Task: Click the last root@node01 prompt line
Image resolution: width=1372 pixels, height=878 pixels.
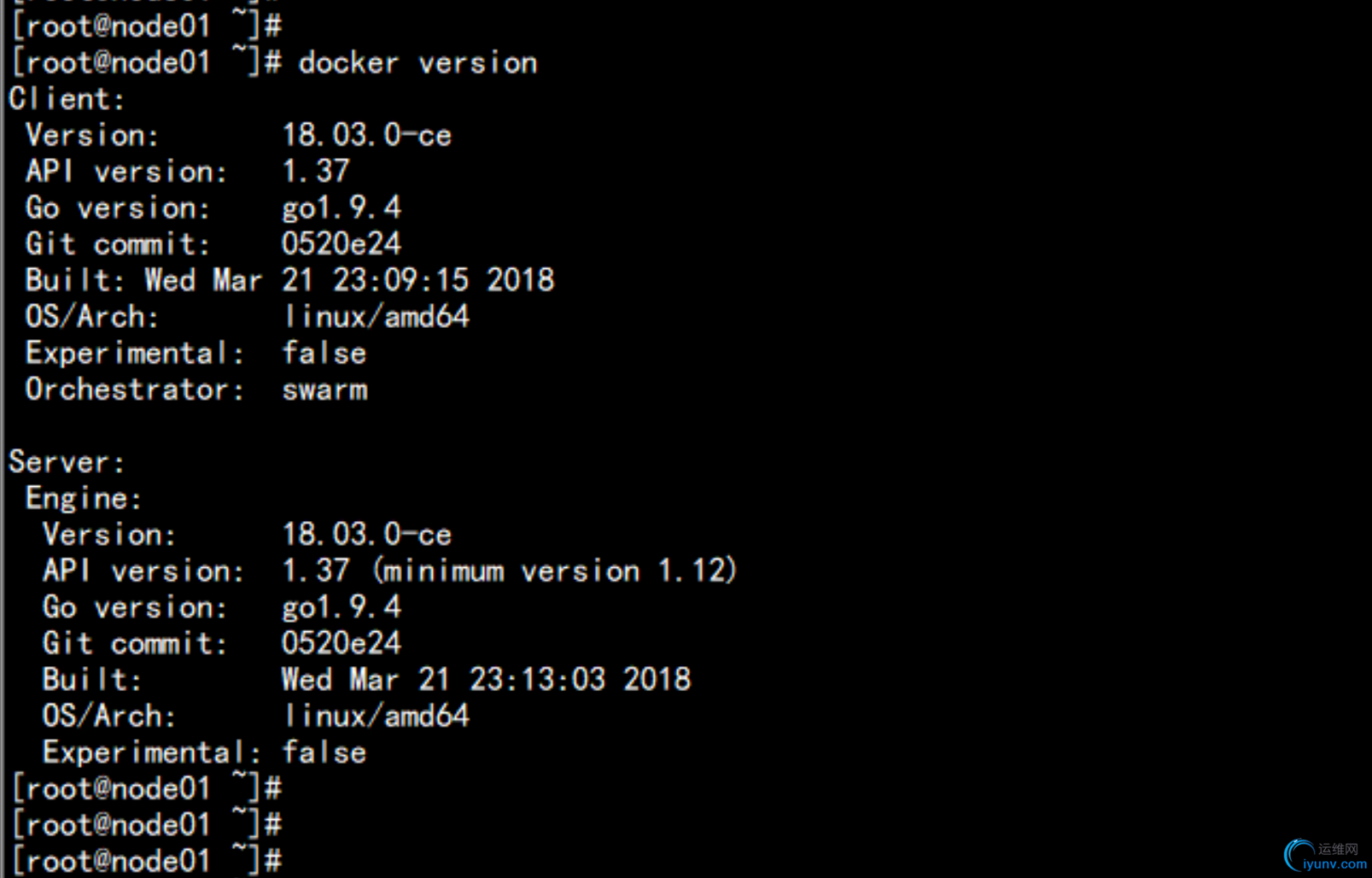Action: click(147, 860)
